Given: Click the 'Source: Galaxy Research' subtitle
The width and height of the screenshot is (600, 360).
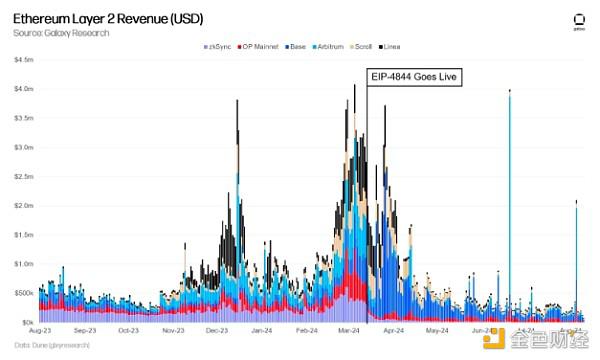Looking at the screenshot, I should pyautogui.click(x=61, y=33).
